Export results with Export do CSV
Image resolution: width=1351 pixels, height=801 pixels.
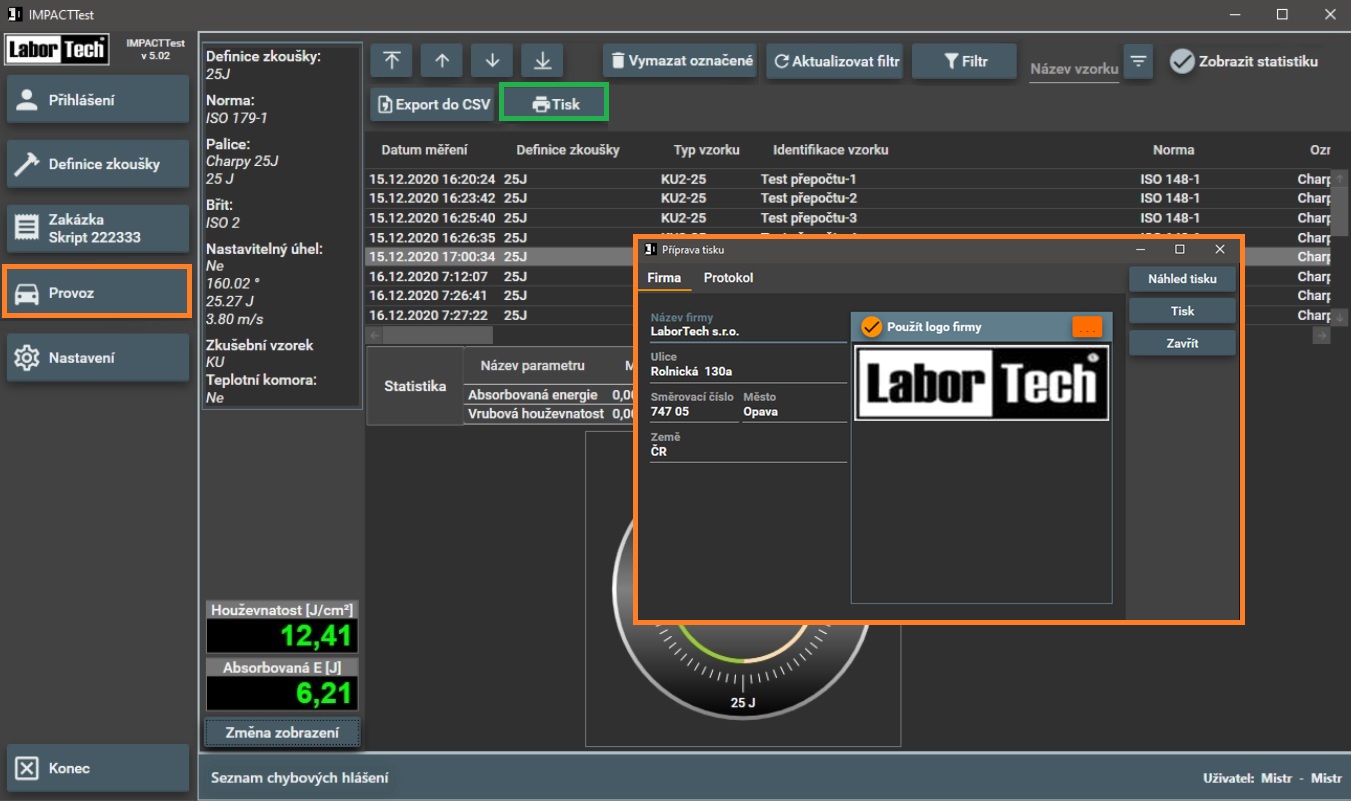coord(433,104)
